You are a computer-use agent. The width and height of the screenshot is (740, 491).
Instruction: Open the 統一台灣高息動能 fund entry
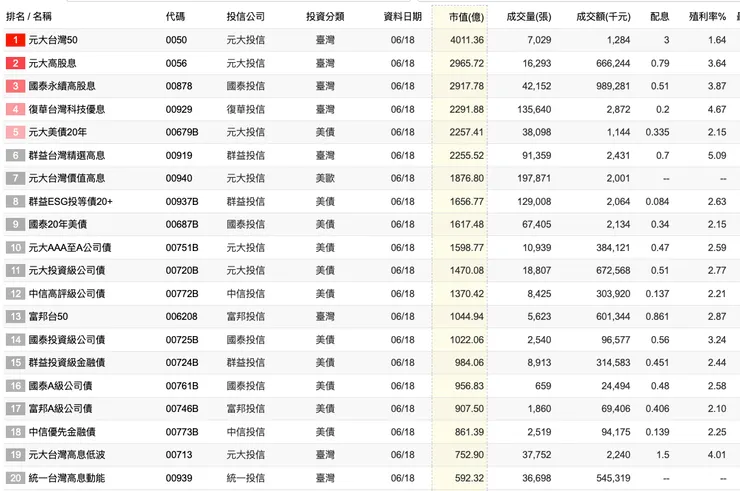[x=67, y=478]
